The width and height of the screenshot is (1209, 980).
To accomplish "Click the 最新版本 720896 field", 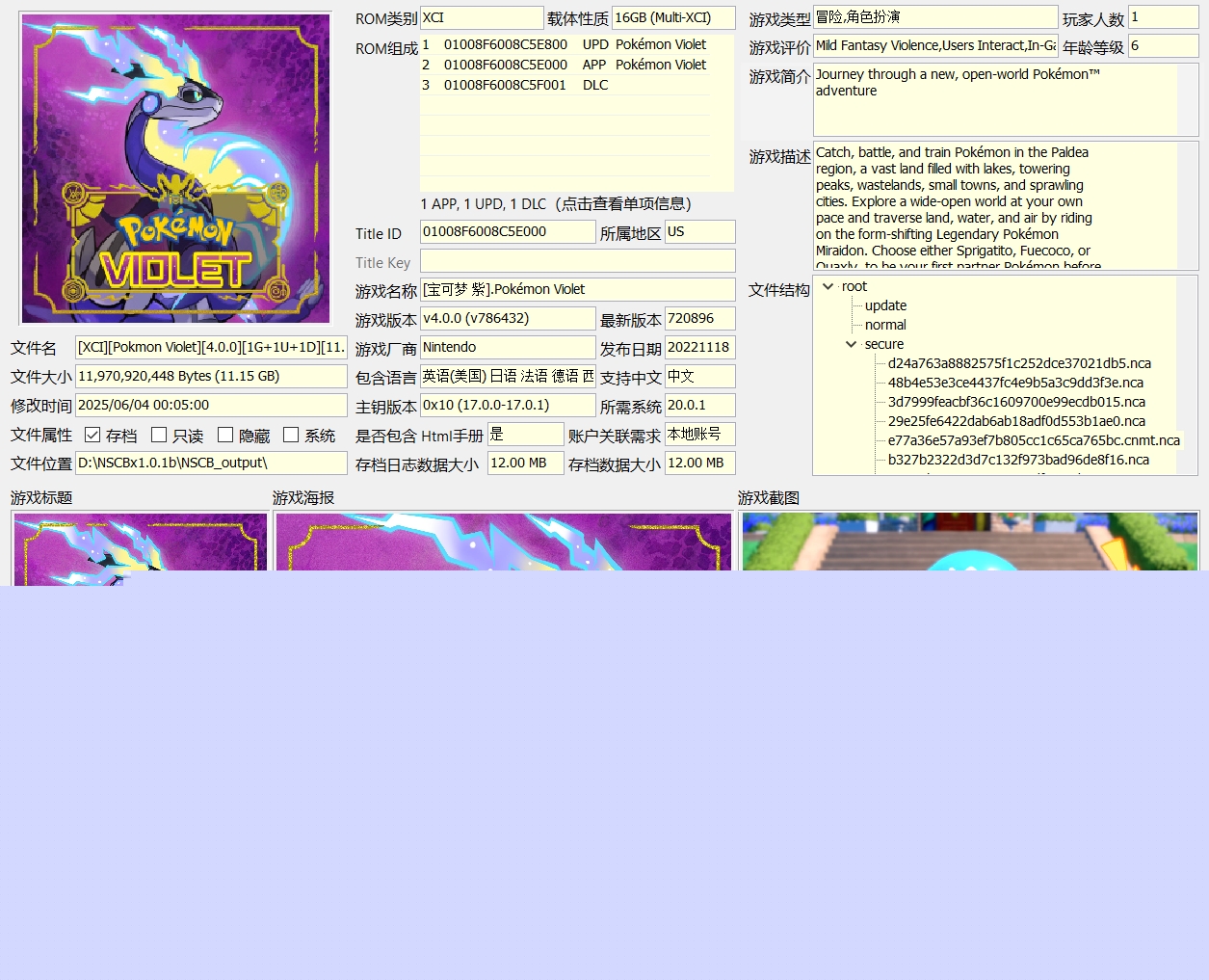I will click(700, 319).
